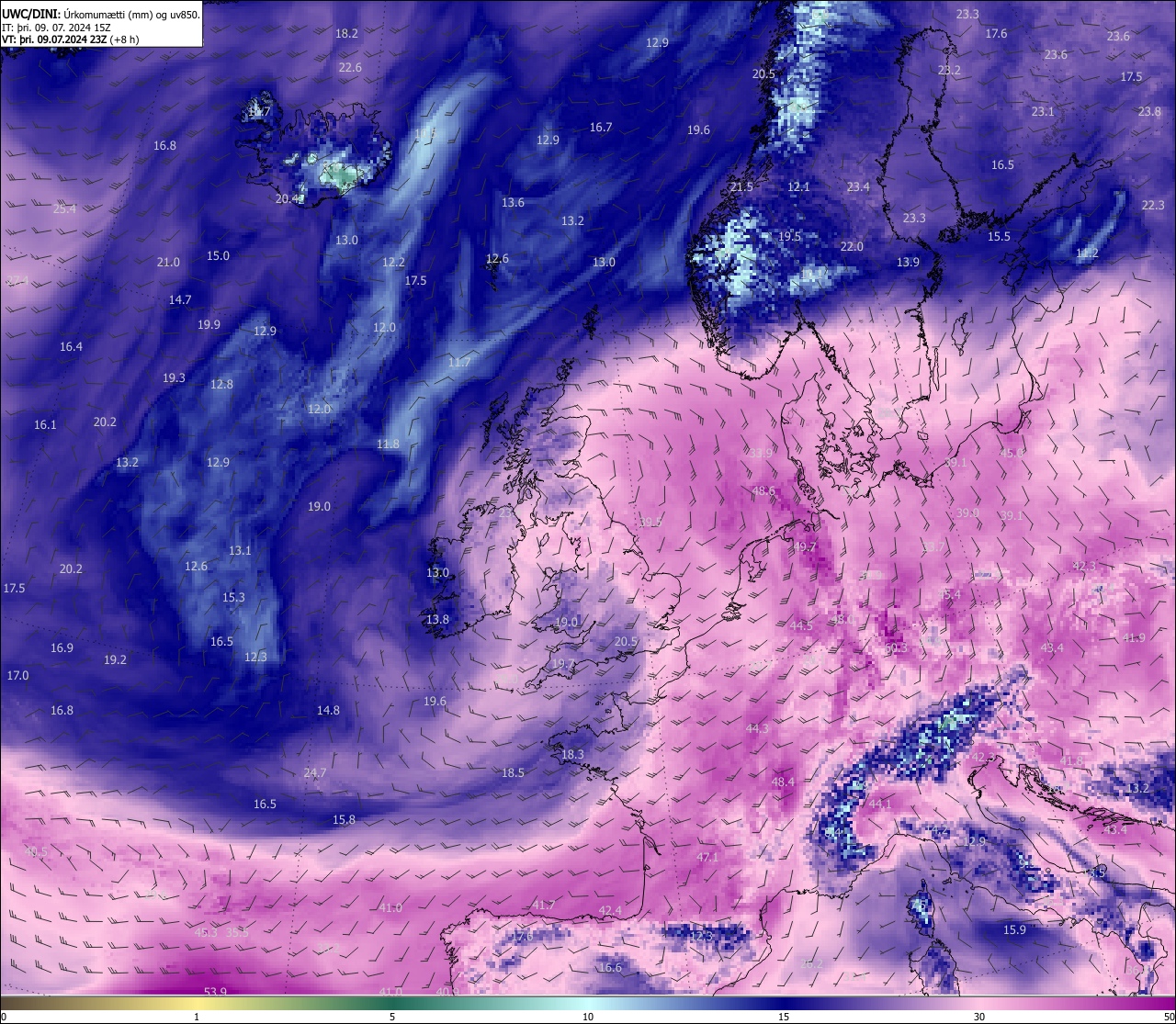Click the colorbar tick label '30'
The image size is (1176, 1024).
(979, 1017)
